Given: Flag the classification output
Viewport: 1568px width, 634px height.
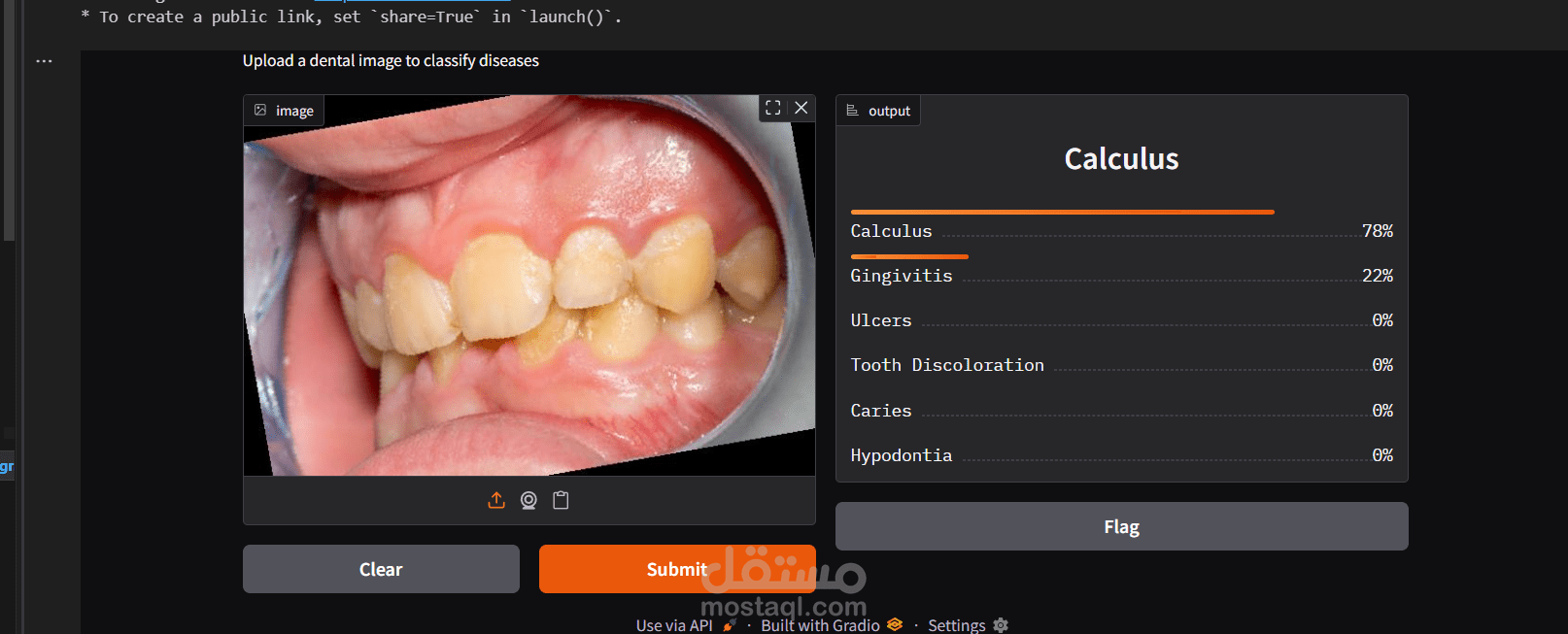Looking at the screenshot, I should tap(1122, 526).
